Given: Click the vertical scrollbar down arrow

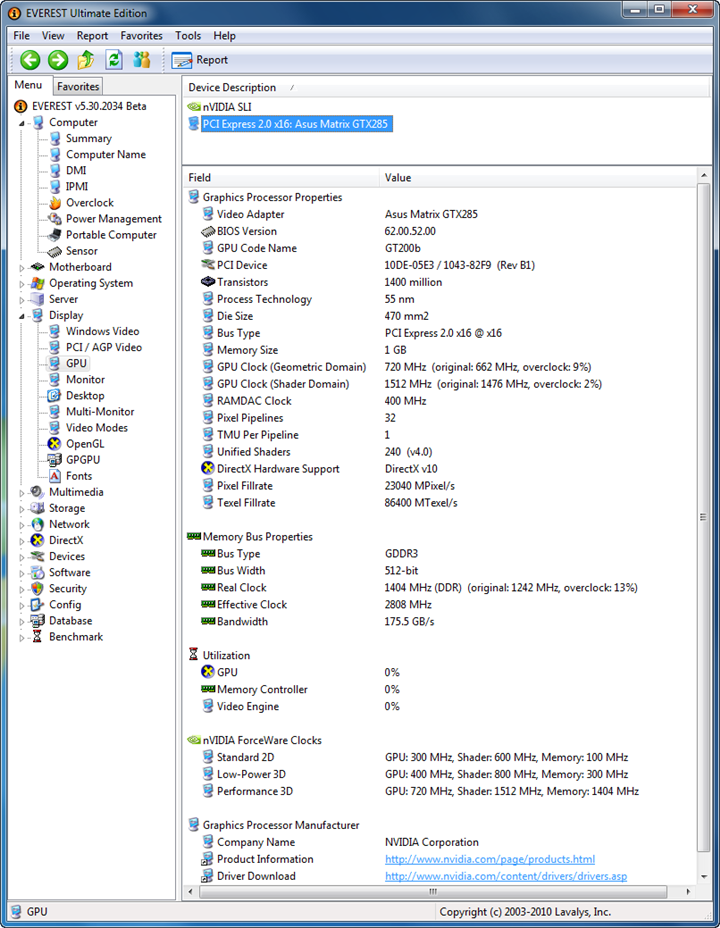Looking at the screenshot, I should [703, 877].
